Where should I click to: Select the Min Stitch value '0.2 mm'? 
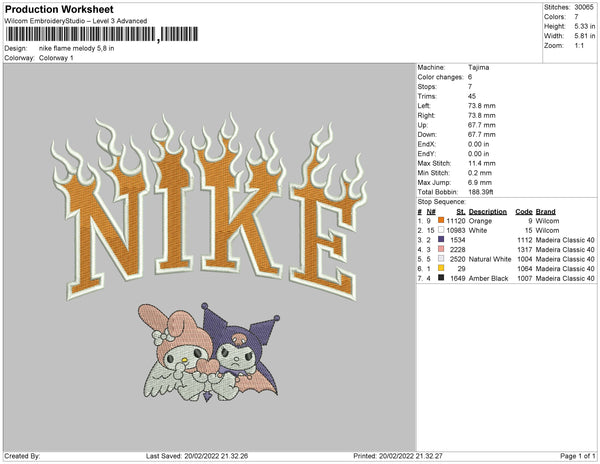pos(480,173)
